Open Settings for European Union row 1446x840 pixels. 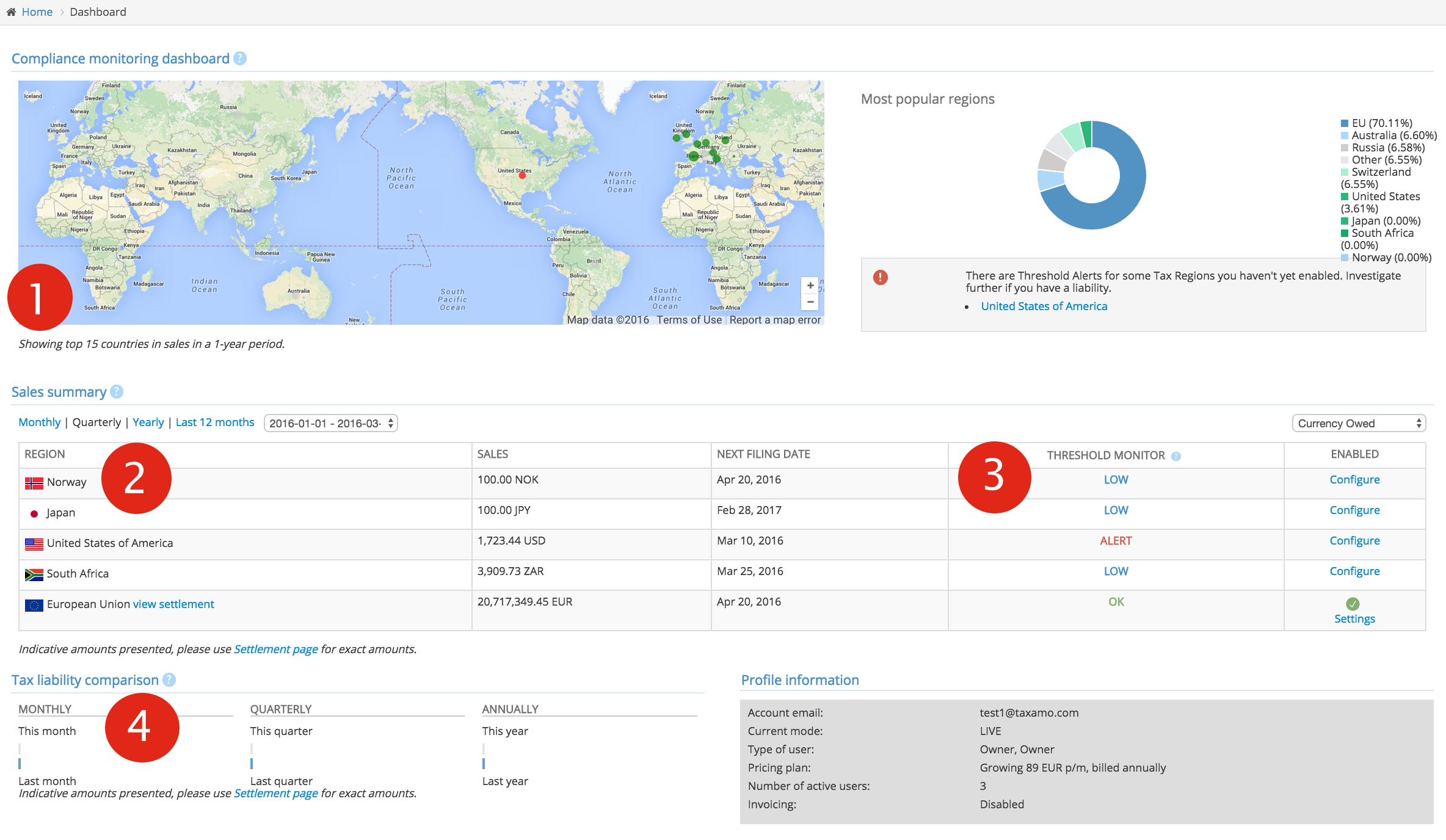pos(1354,619)
